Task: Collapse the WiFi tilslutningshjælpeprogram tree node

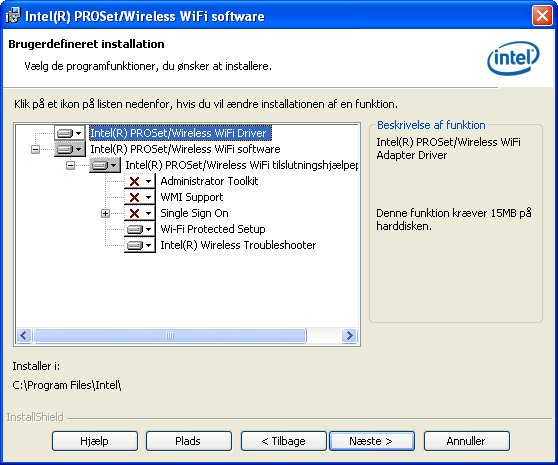Action: [70, 165]
